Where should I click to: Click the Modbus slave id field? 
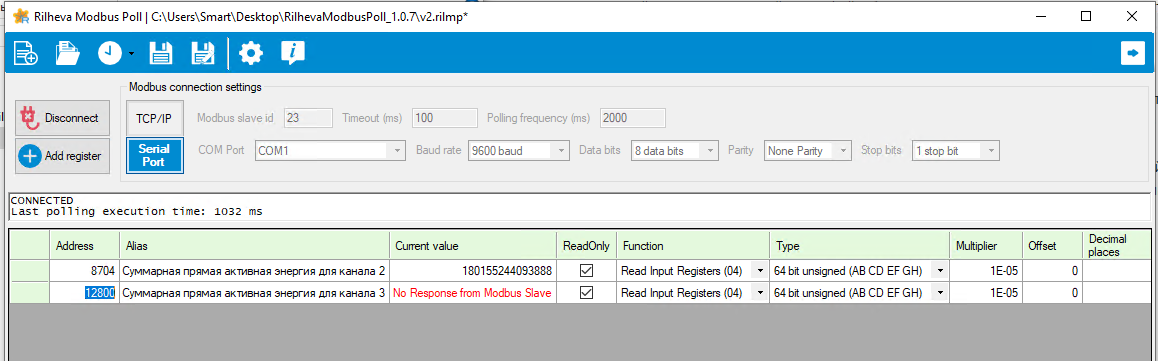[308, 117]
